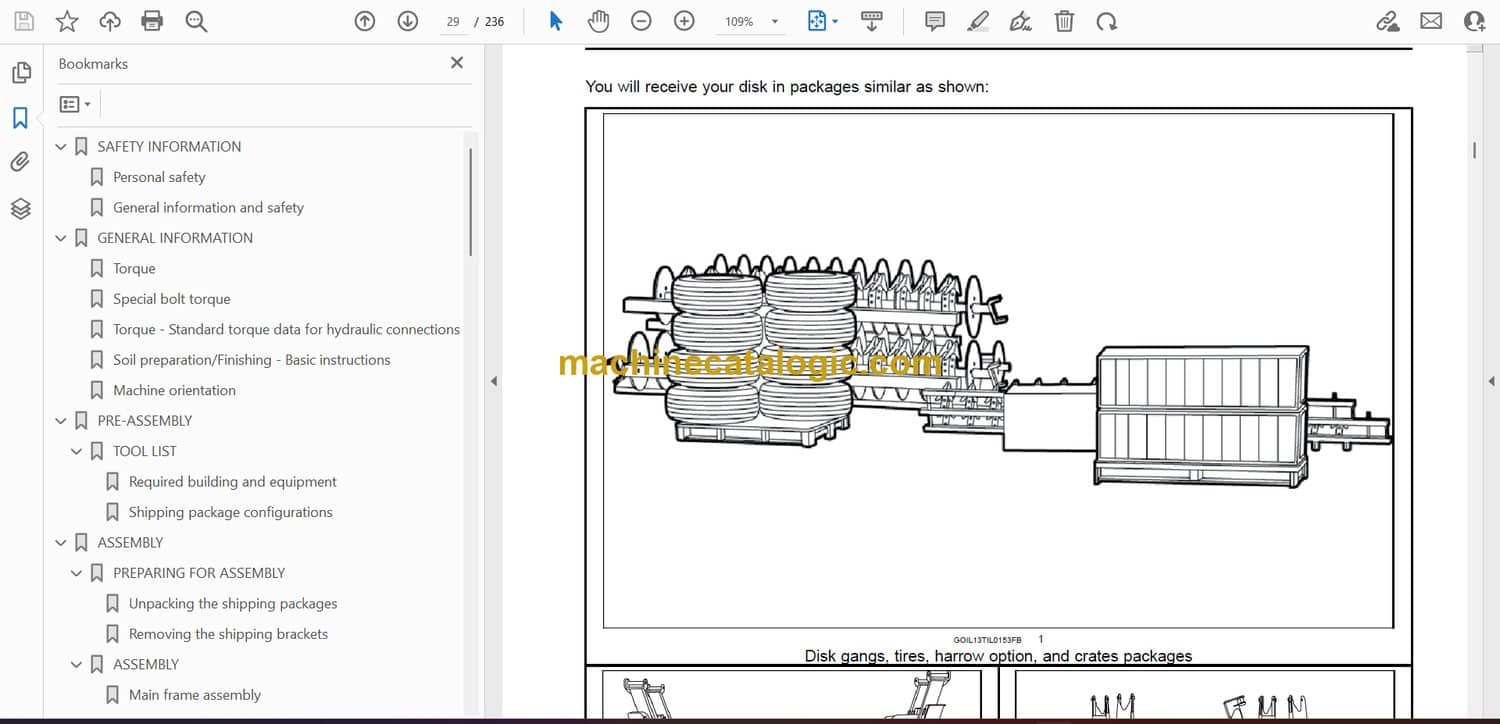The image size is (1500, 724).
Task: Toggle the Bookmarks panel icon
Action: point(20,118)
